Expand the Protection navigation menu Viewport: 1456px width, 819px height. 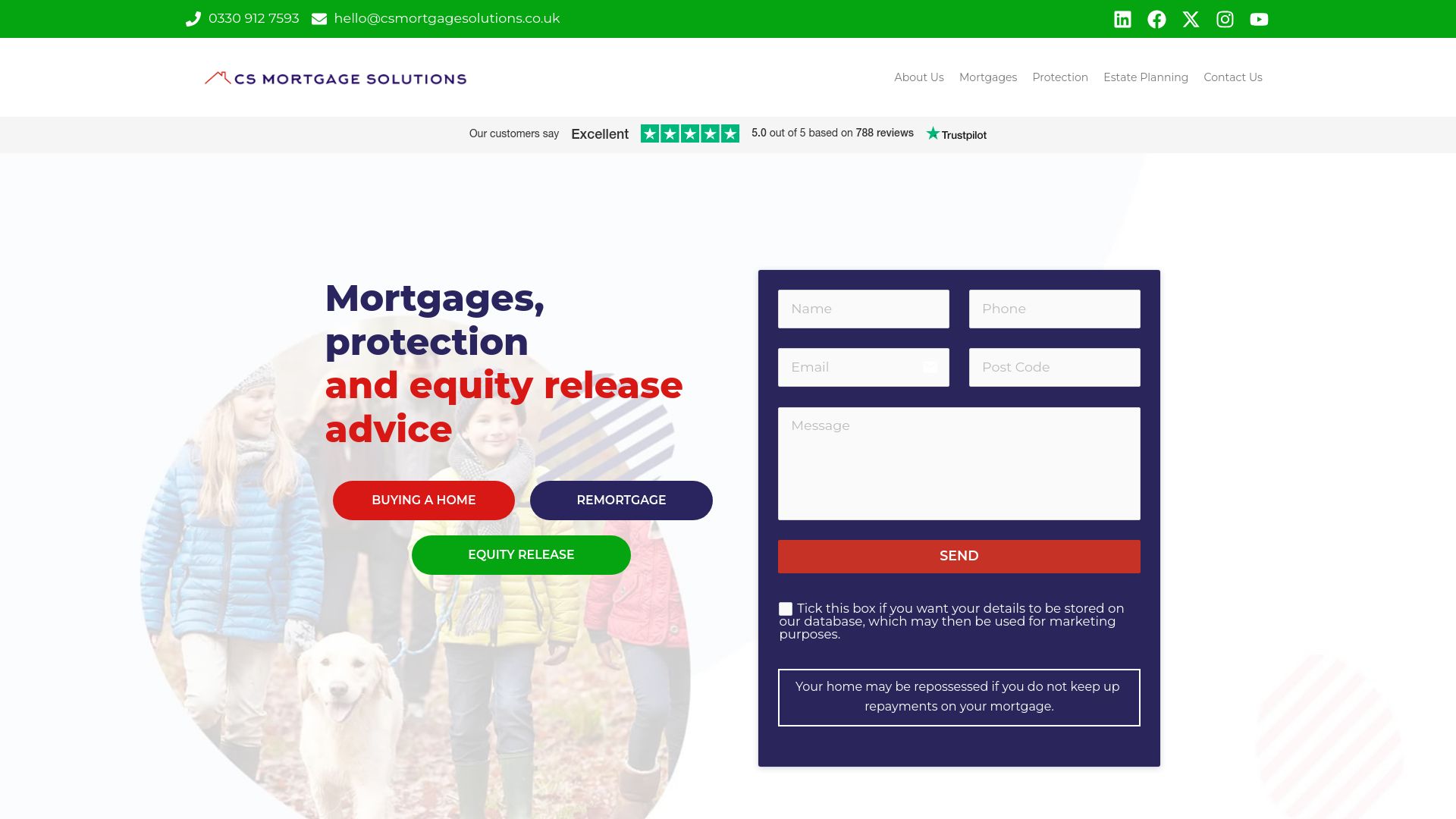pos(1060,77)
